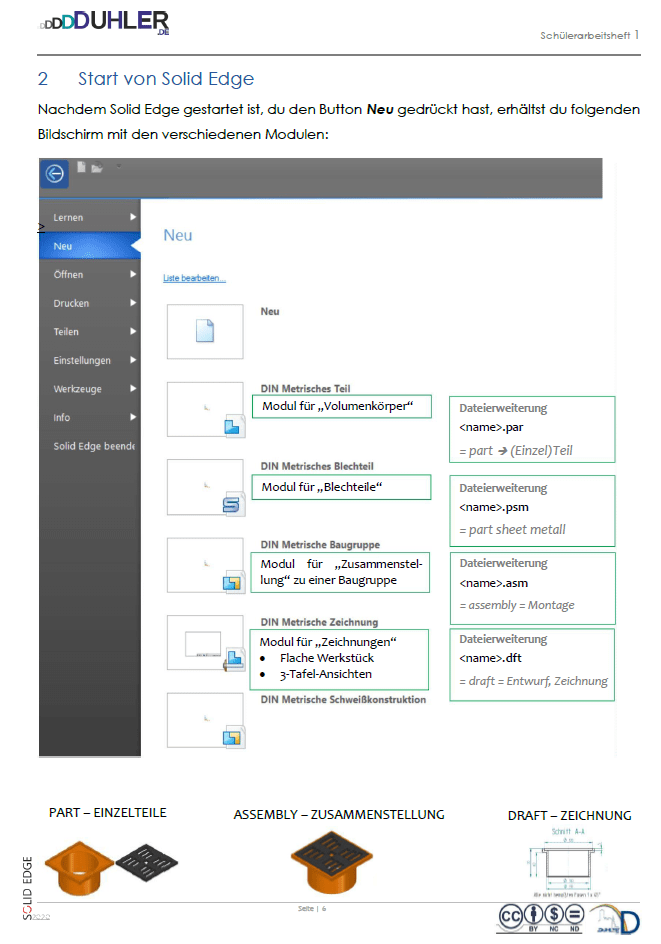Open the Einstellungen menu entry

coord(90,360)
